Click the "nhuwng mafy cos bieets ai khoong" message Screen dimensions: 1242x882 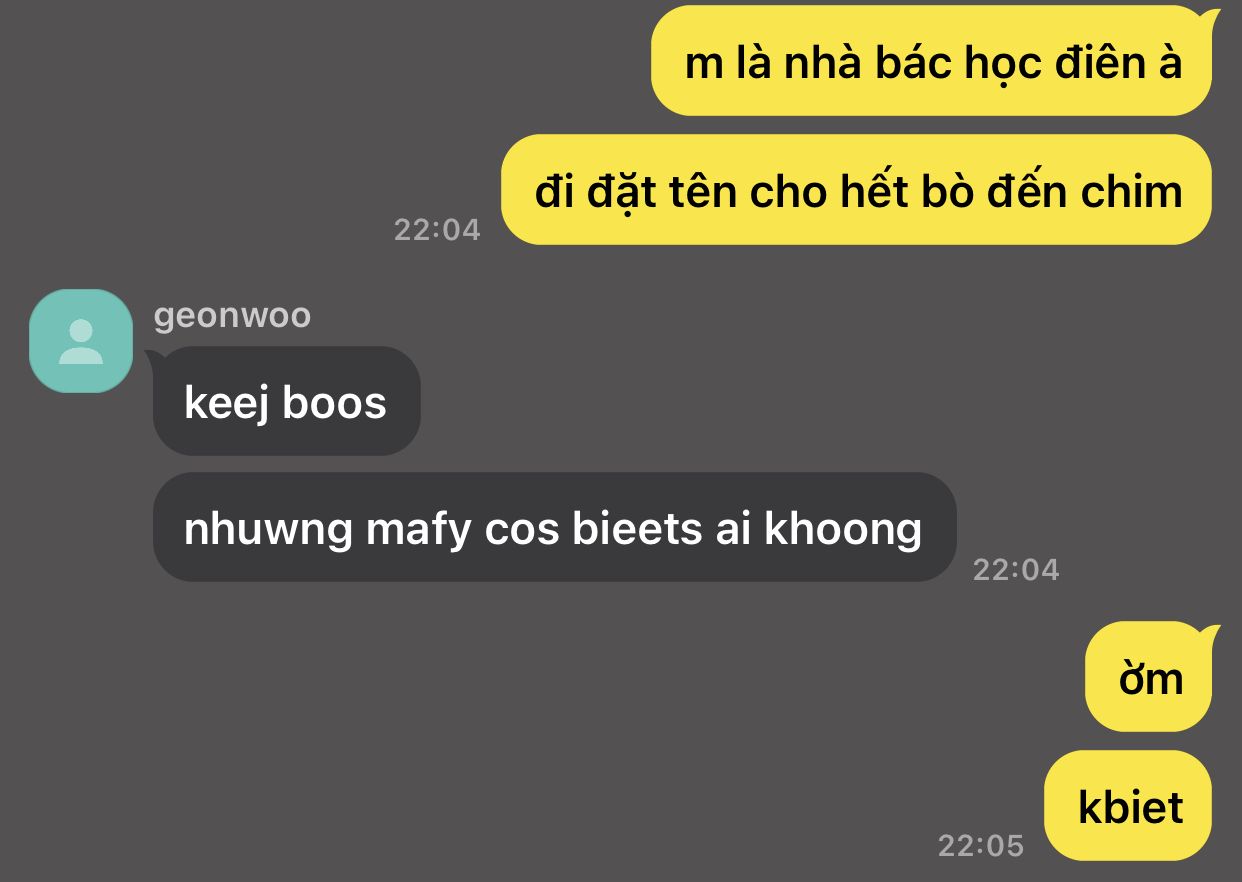[554, 528]
